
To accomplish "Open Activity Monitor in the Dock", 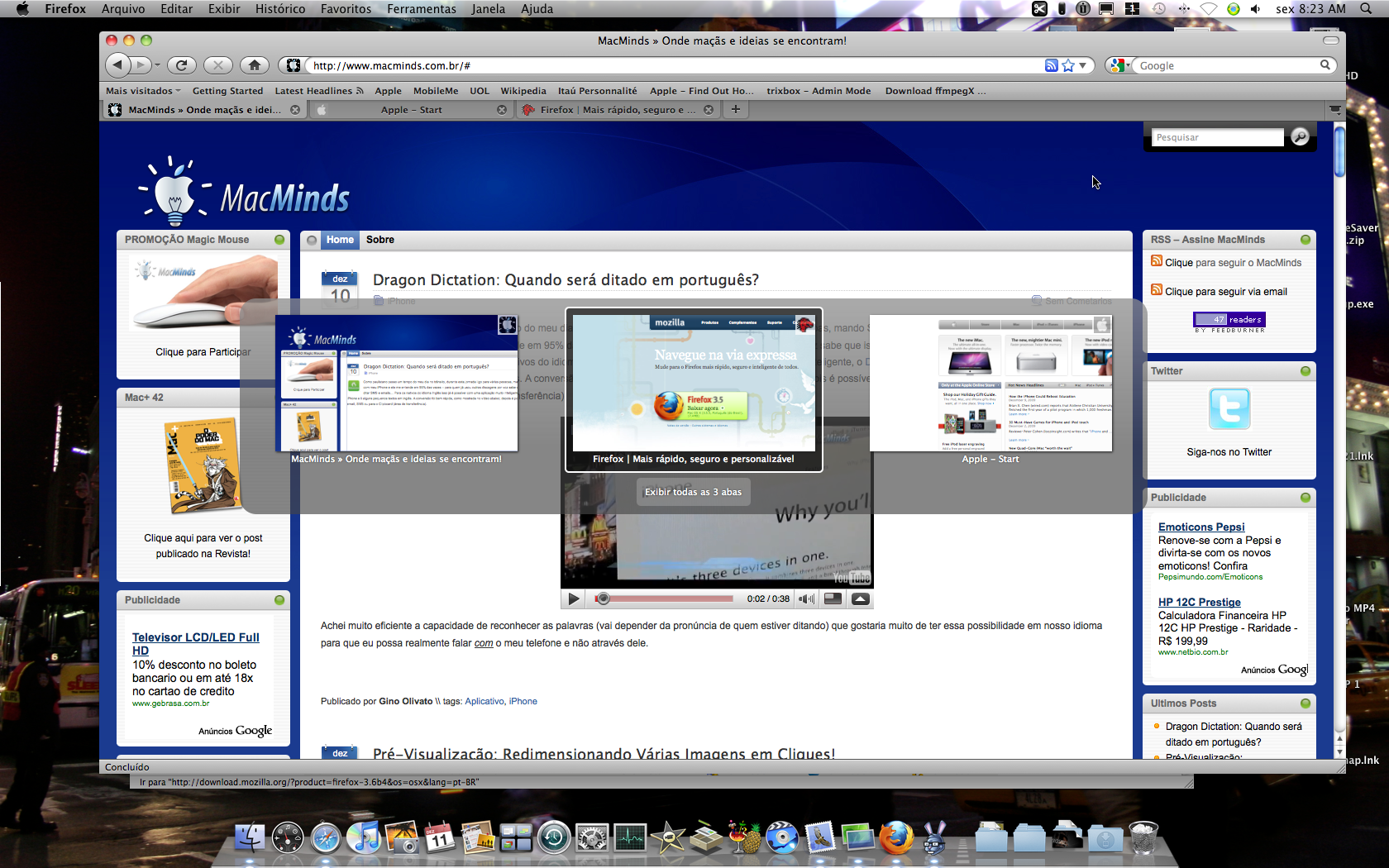I will click(630, 838).
